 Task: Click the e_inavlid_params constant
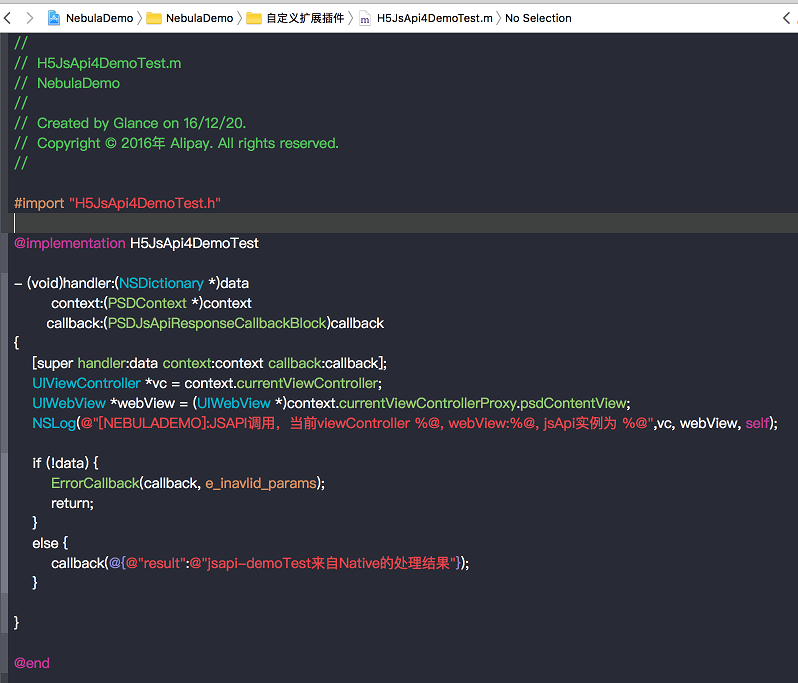263,483
